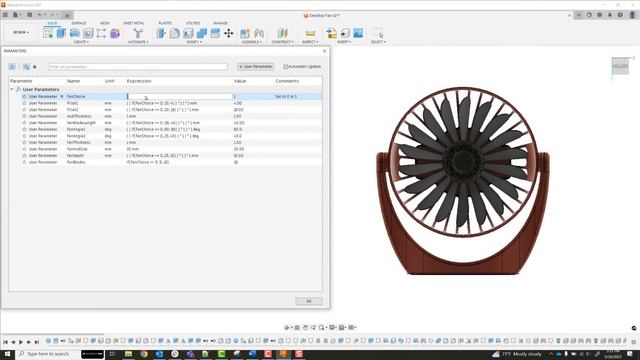Toggle the Automatic Update checkbox
The width and height of the screenshot is (640, 360).
(x=286, y=67)
